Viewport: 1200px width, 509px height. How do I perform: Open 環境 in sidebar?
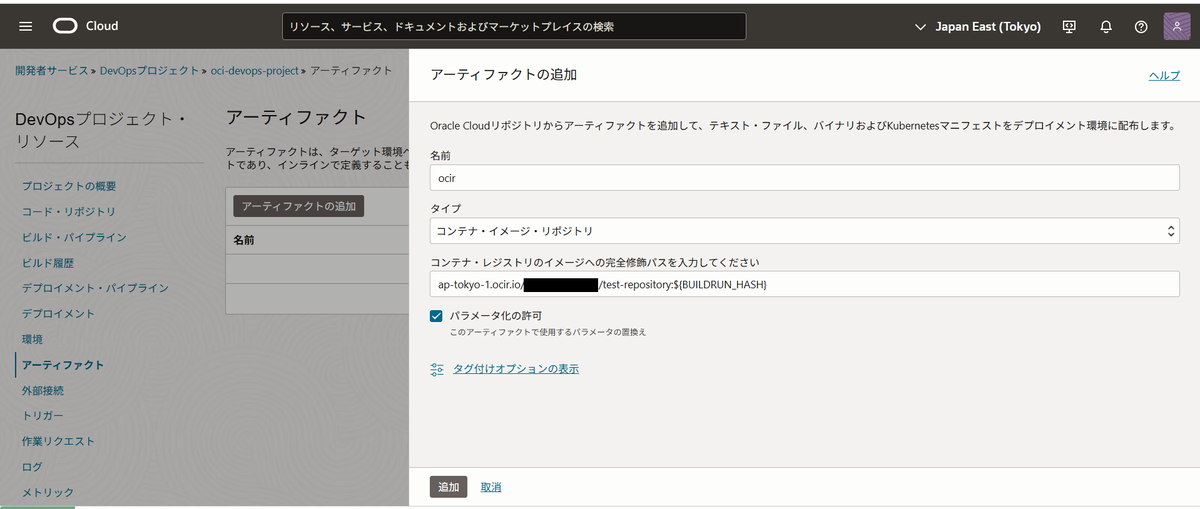tap(32, 340)
